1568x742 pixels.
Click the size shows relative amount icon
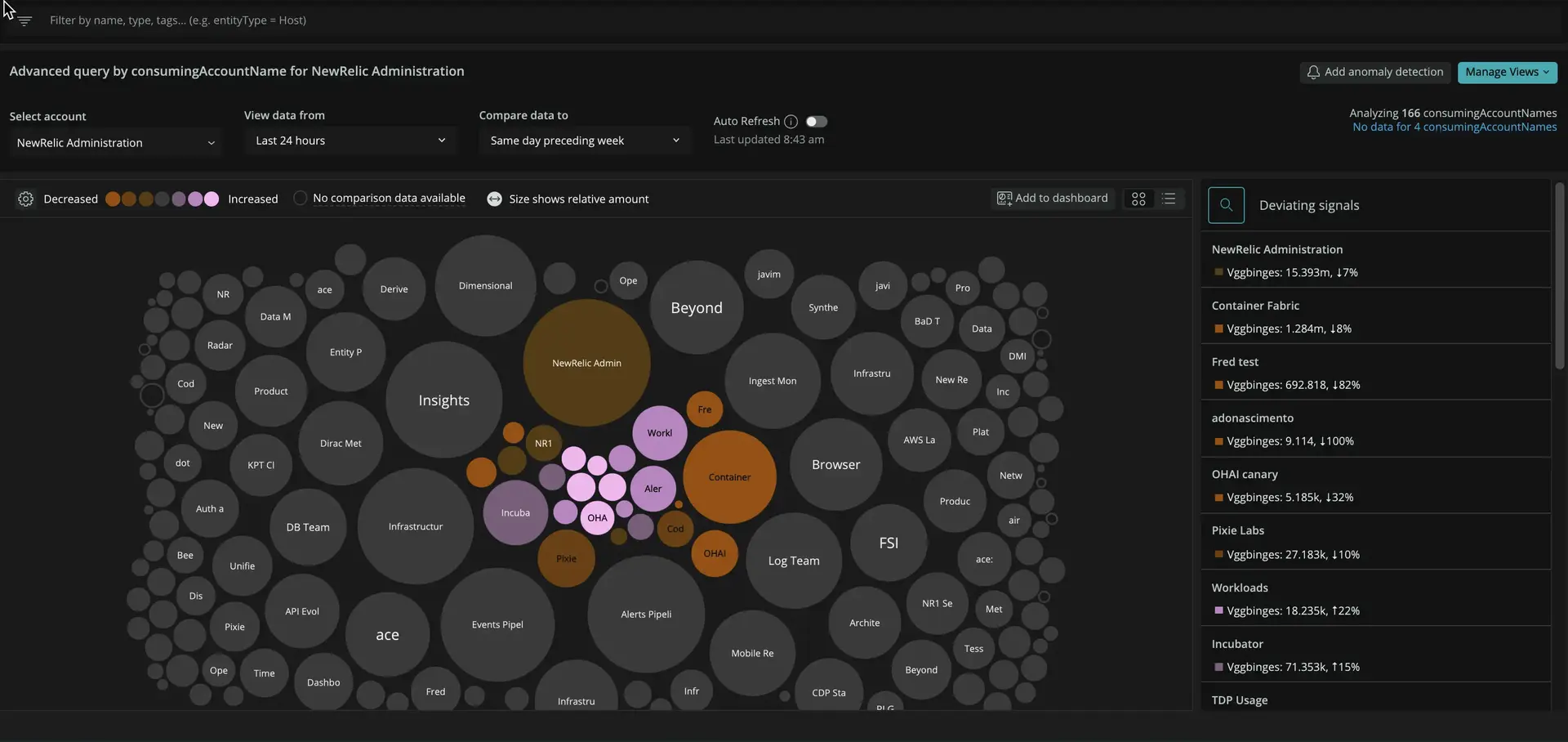click(x=494, y=199)
